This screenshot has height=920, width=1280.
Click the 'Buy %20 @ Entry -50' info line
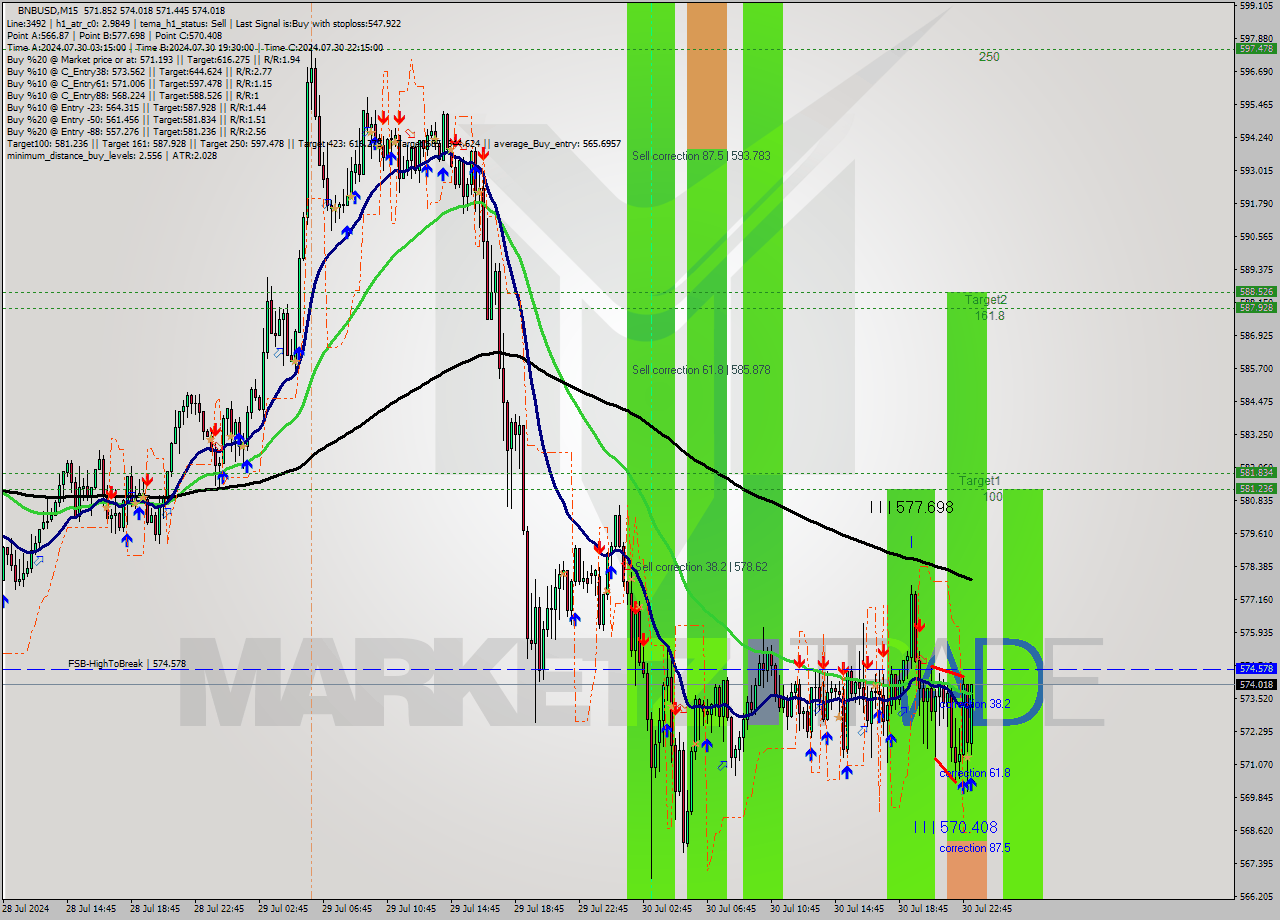(136, 119)
